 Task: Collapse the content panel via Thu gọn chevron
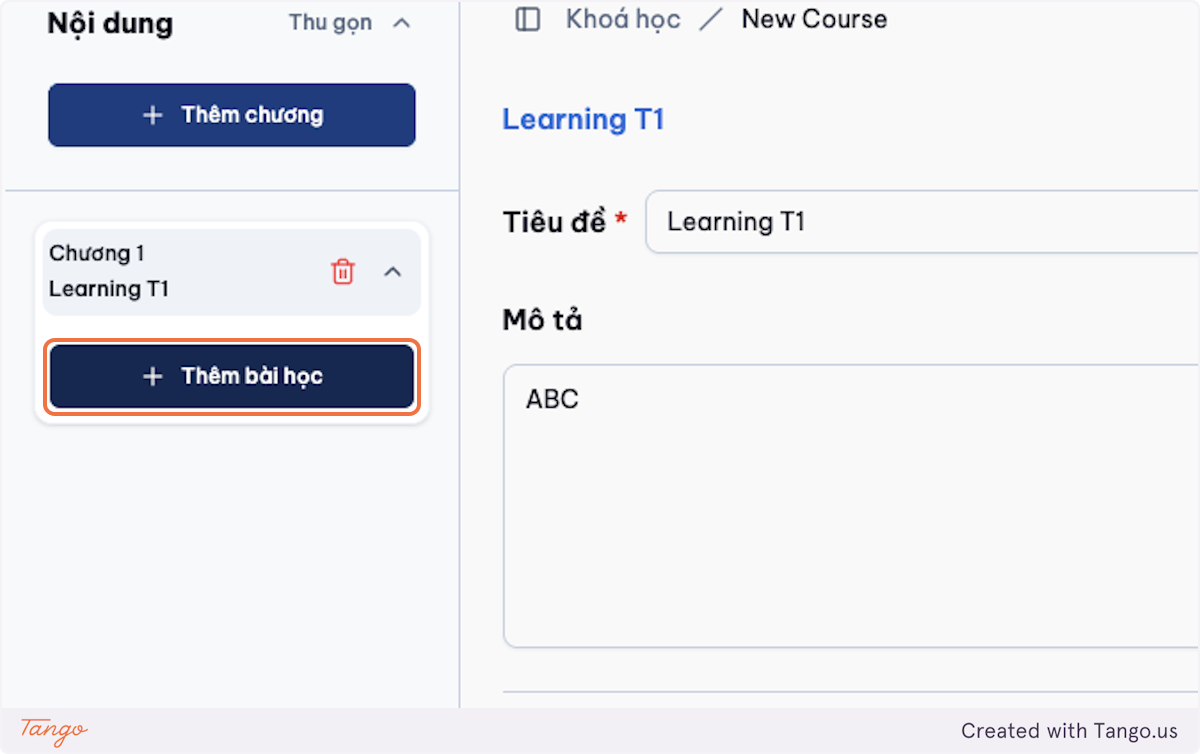(402, 22)
